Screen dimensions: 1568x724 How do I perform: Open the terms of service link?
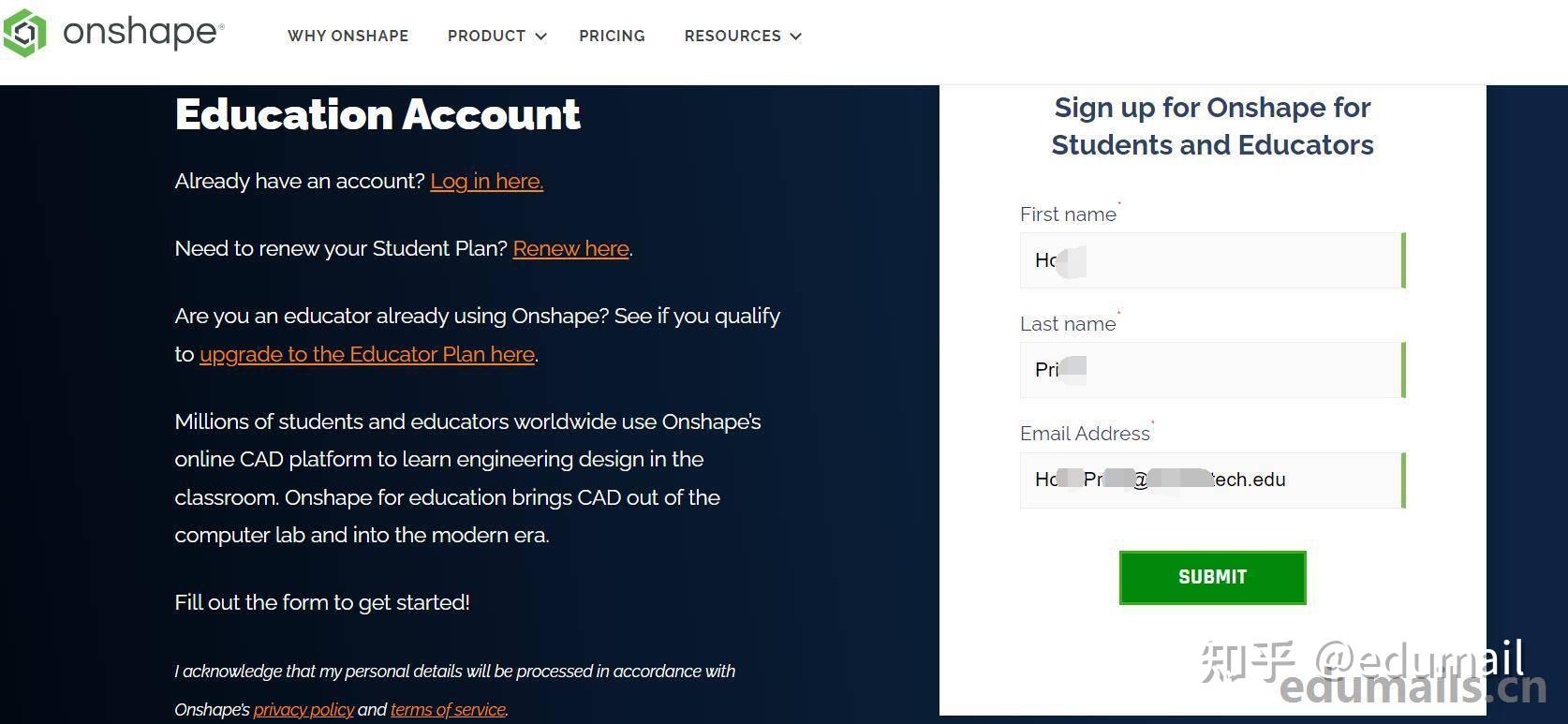pos(448,709)
